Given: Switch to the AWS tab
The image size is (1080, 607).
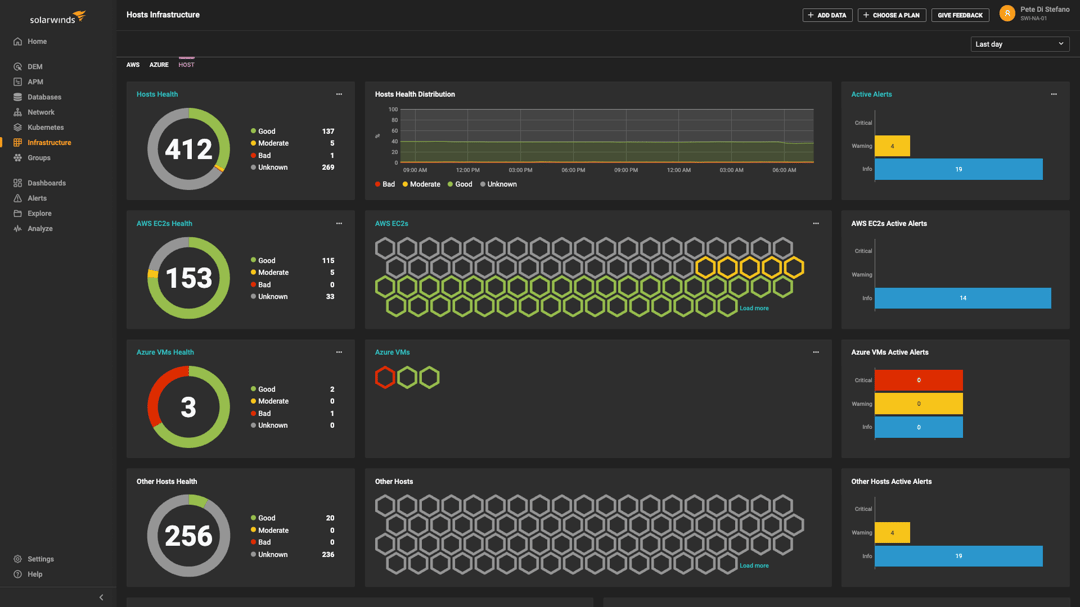Looking at the screenshot, I should [132, 63].
